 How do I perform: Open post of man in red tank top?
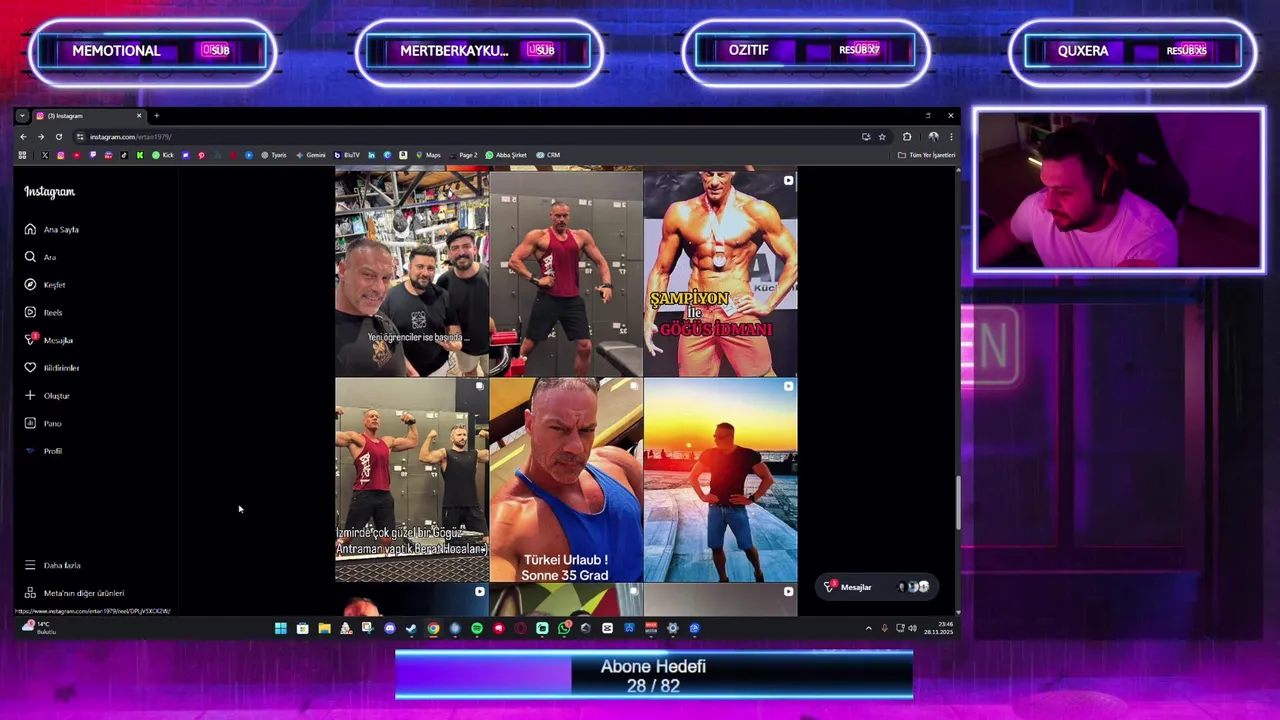566,272
